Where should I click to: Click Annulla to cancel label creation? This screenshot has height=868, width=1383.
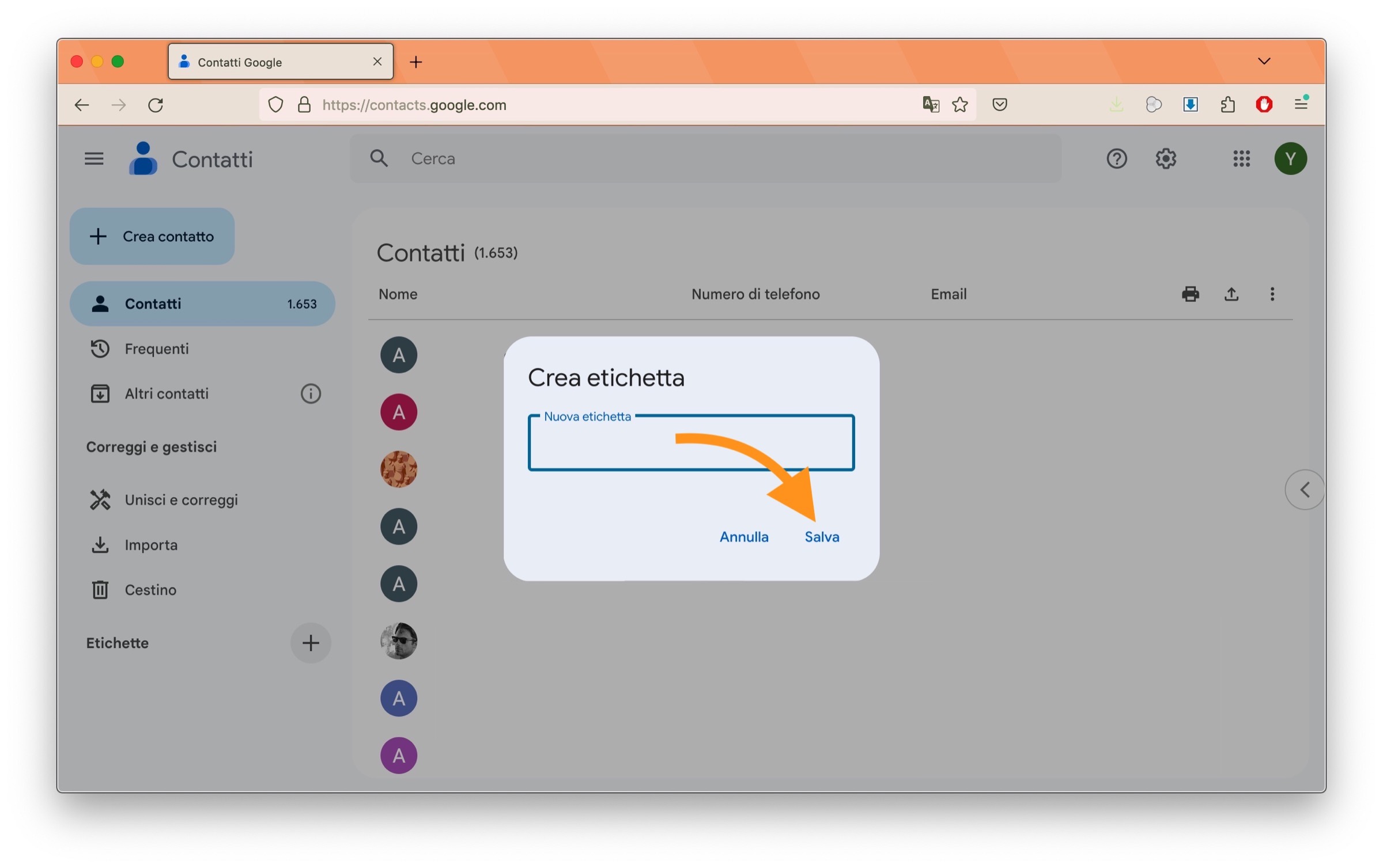[x=743, y=537]
